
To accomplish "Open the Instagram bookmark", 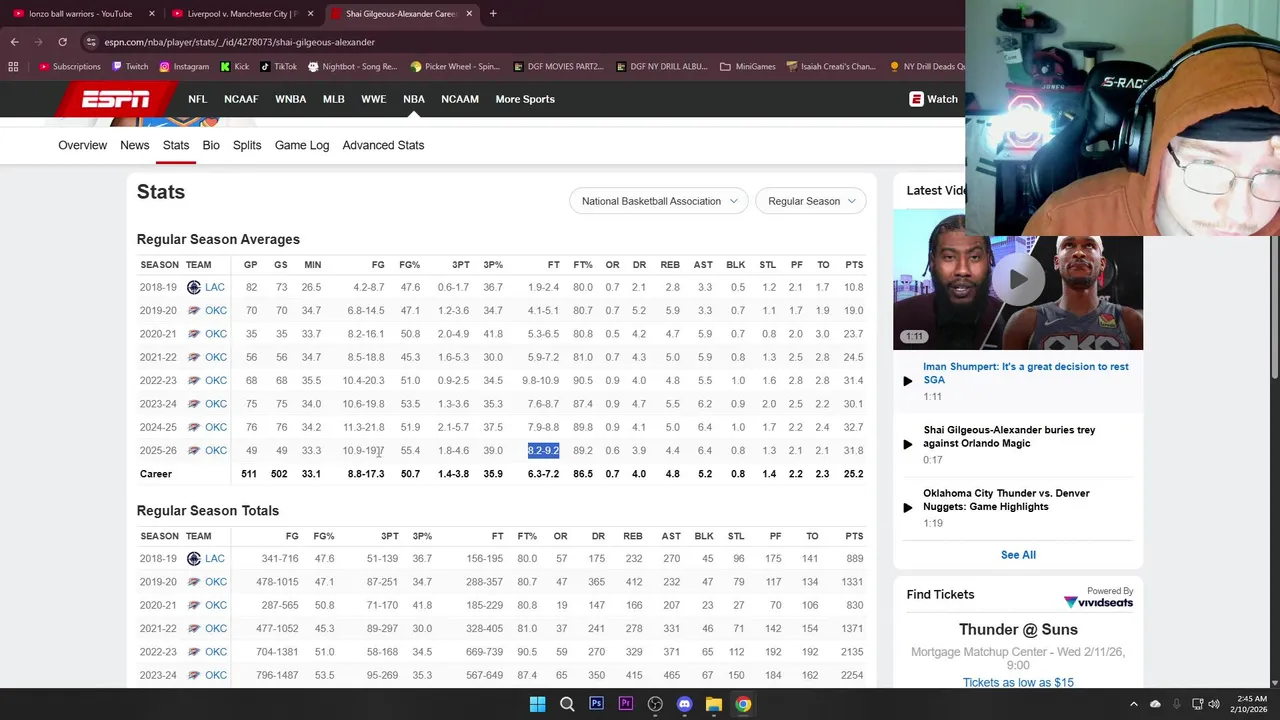I will click(184, 67).
